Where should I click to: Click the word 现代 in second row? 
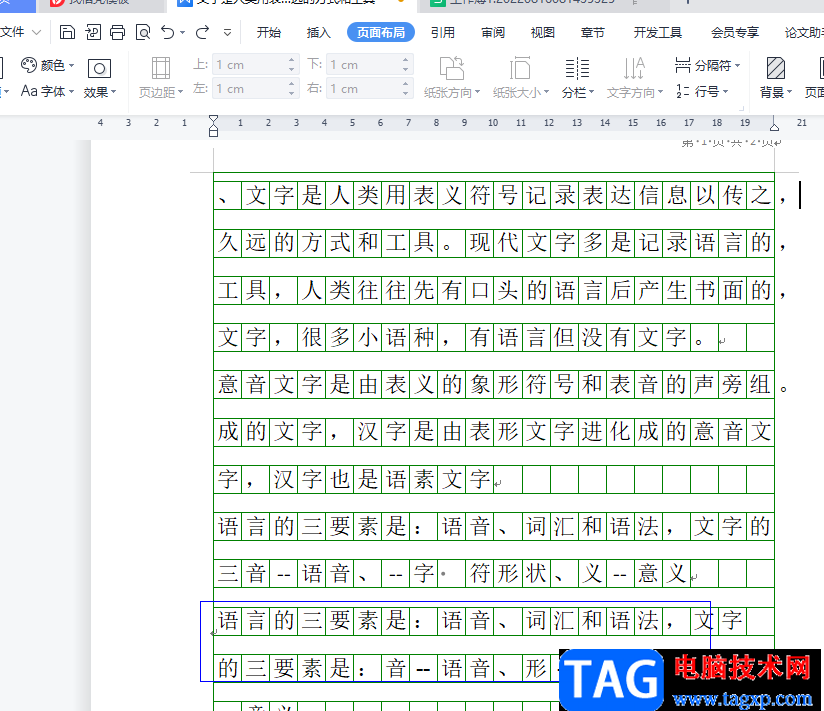494,243
